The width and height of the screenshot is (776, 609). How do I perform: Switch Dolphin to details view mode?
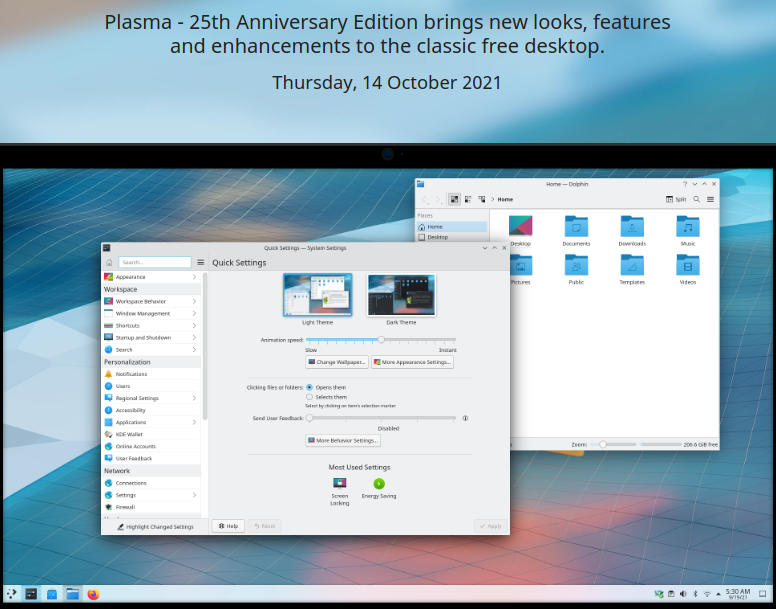482,199
